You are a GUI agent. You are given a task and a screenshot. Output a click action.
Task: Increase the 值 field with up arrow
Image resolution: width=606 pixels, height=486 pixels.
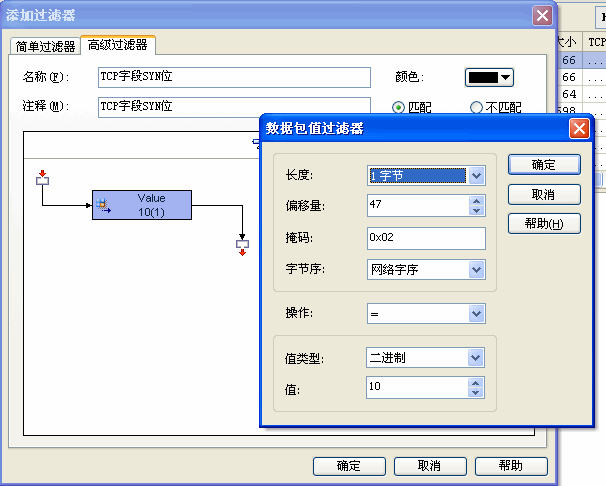point(475,383)
